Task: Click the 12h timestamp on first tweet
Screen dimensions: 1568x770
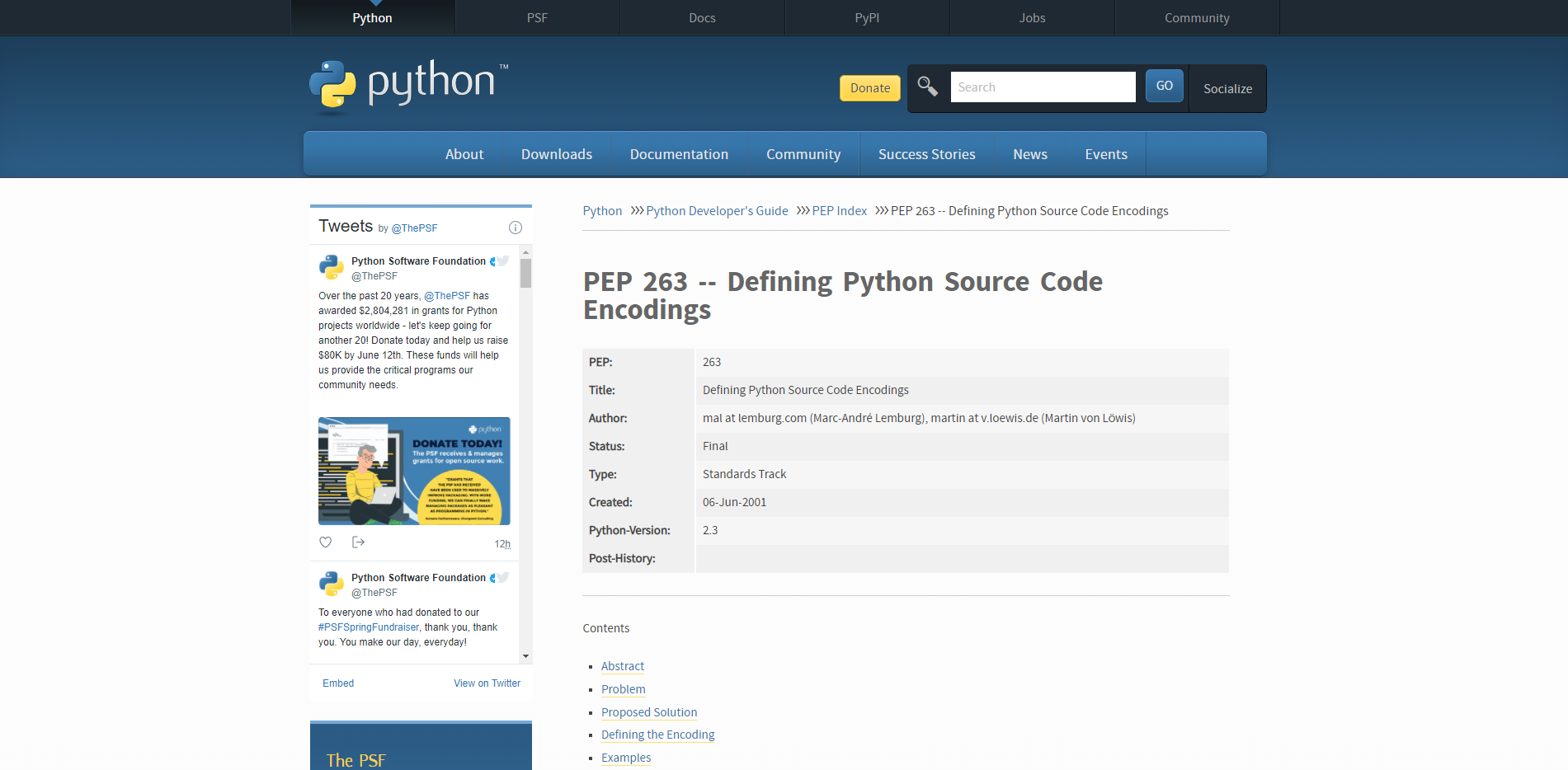Action: tap(502, 544)
